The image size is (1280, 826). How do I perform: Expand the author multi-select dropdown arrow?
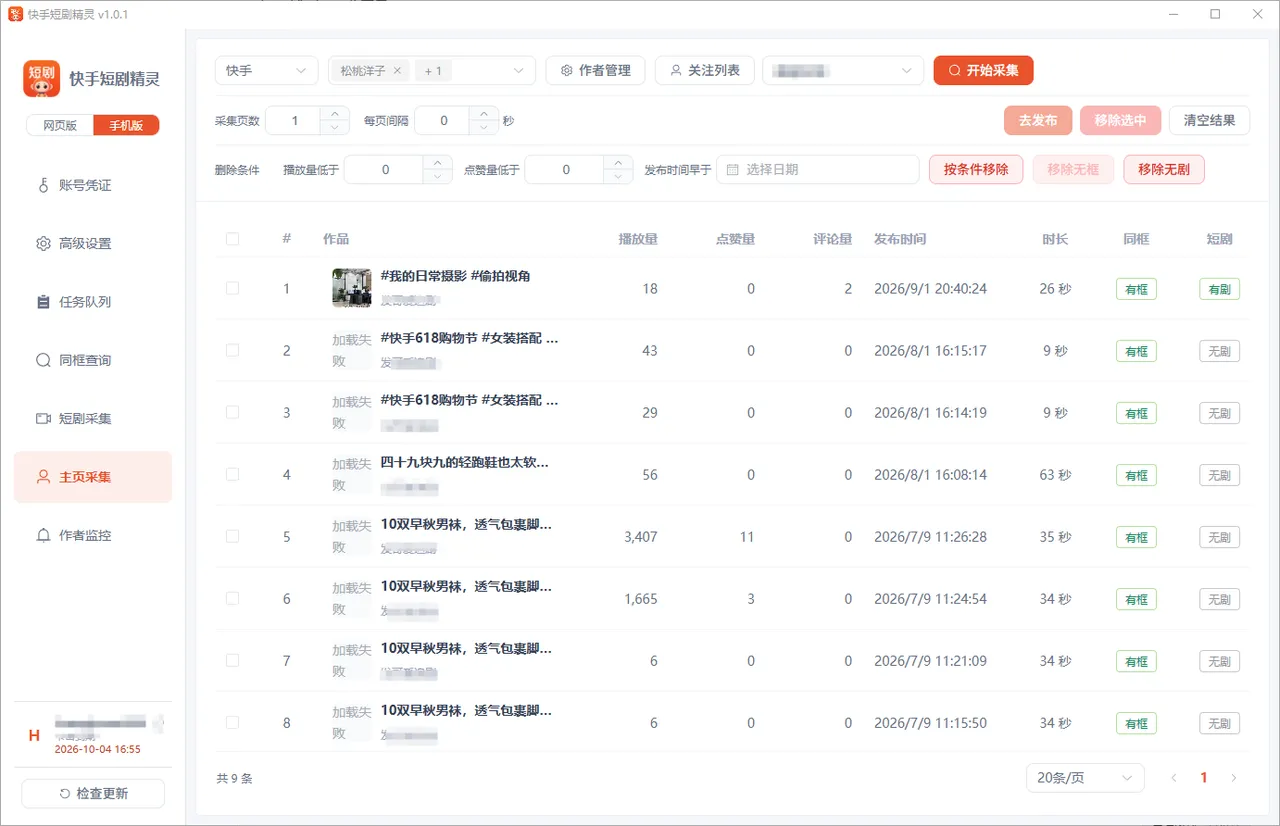pos(518,71)
